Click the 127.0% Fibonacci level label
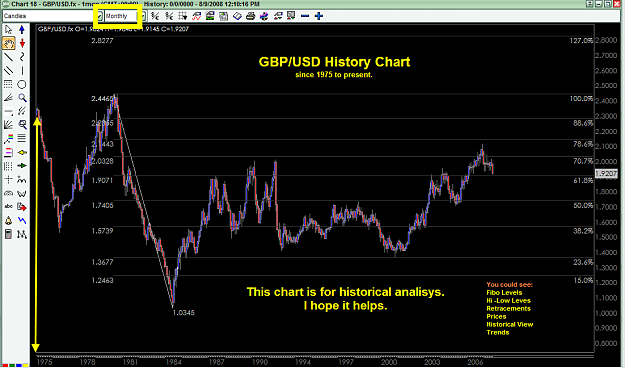Image resolution: width=625 pixels, height=368 pixels. 582,41
